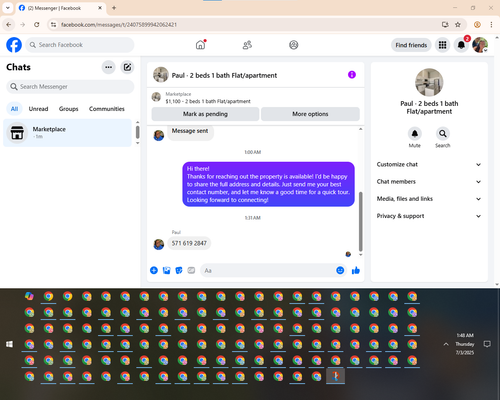Click the purple Hi there message bubble

268,184
